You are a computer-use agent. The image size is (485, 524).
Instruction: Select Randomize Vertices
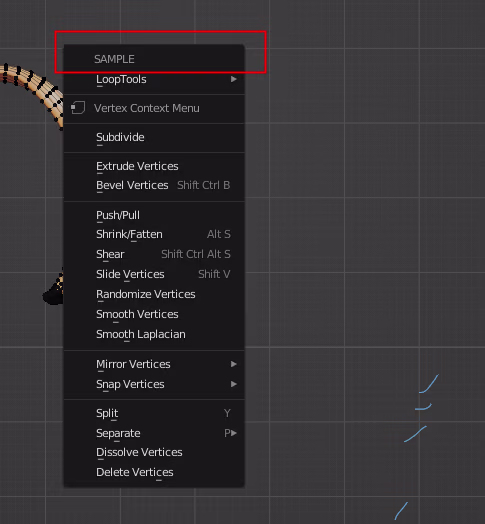tap(154, 294)
